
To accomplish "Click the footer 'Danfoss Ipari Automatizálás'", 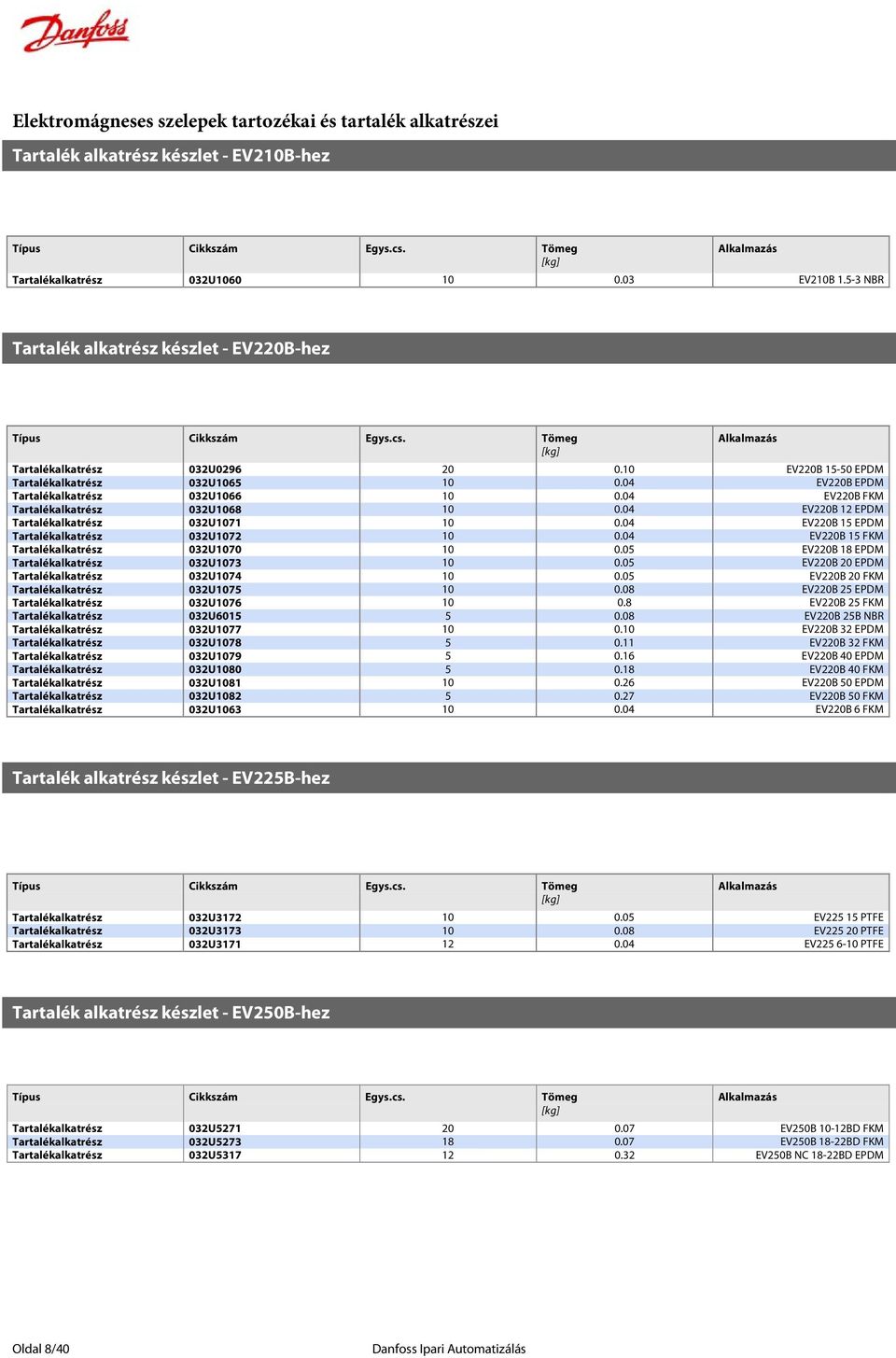I will (x=449, y=1349).
